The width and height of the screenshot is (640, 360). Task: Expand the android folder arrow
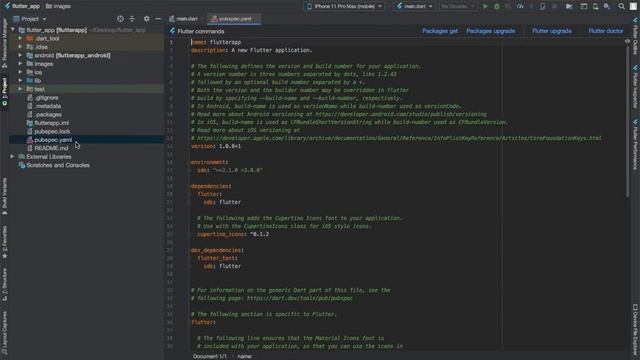[x=20, y=55]
